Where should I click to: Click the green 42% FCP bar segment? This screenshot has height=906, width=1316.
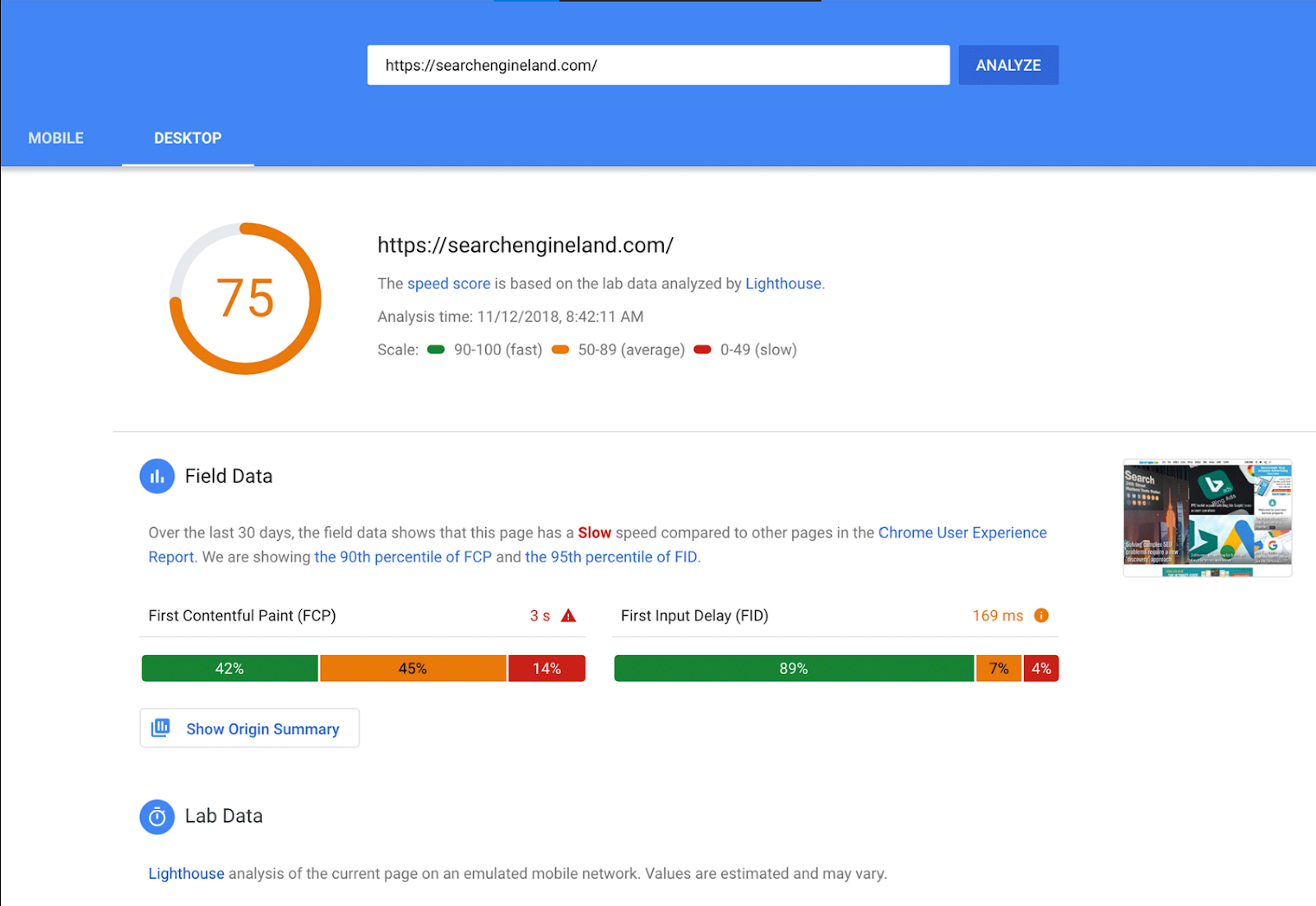pyautogui.click(x=229, y=668)
